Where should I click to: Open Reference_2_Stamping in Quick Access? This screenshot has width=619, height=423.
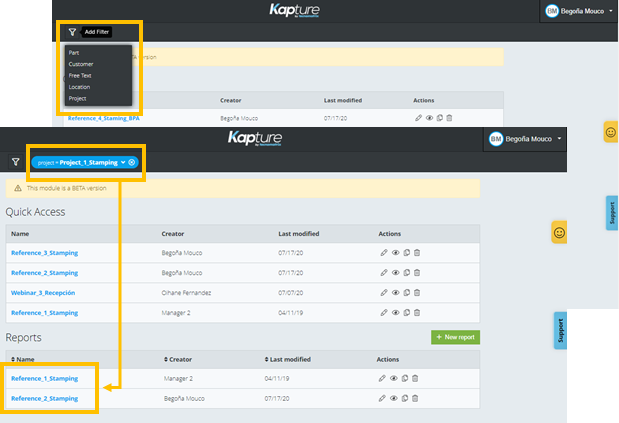point(45,273)
